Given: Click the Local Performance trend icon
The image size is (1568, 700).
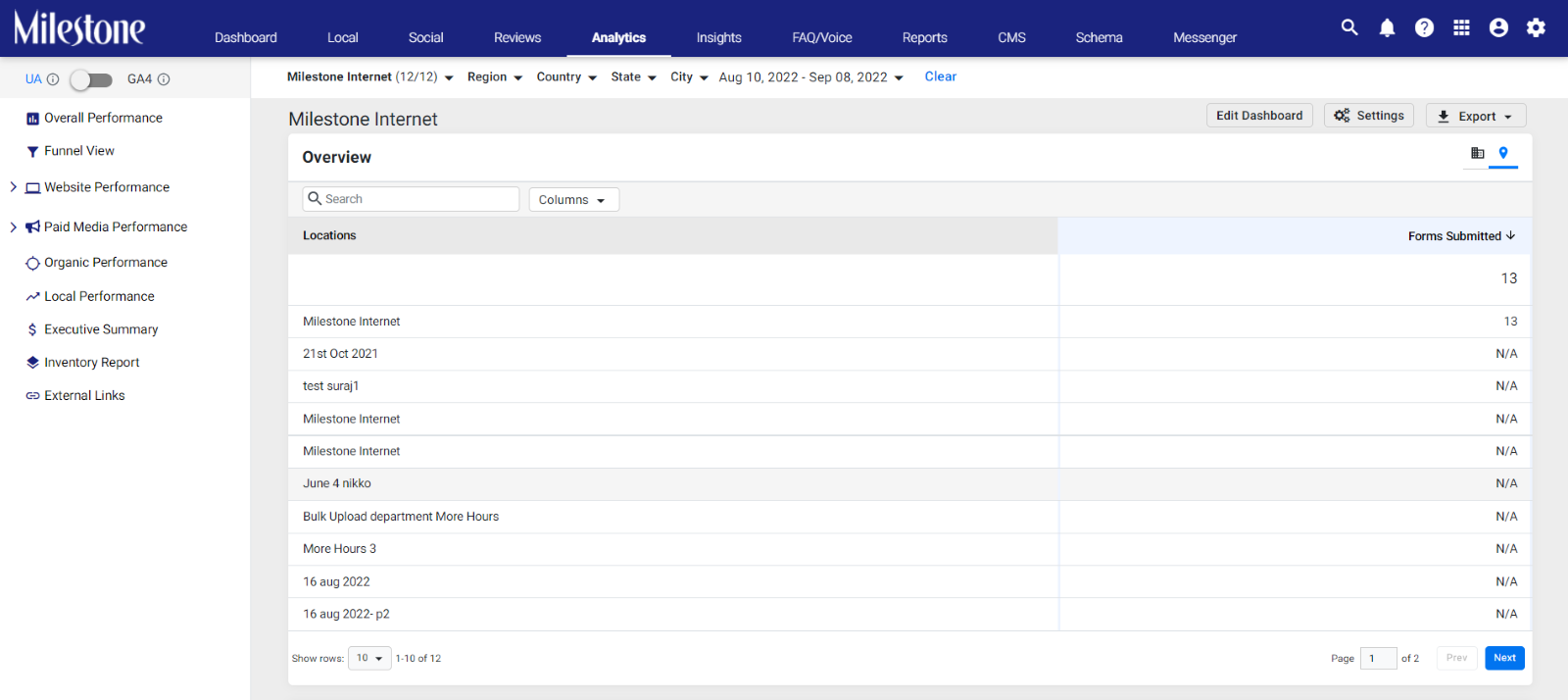Looking at the screenshot, I should [x=32, y=296].
